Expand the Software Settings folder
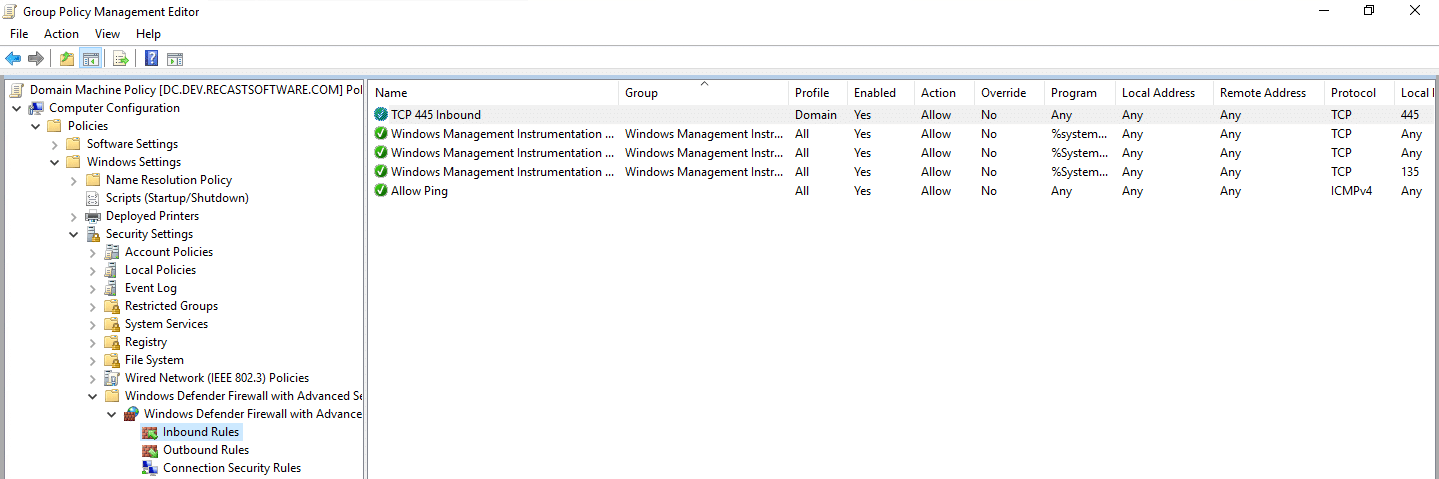The width and height of the screenshot is (1439, 479). tap(55, 144)
